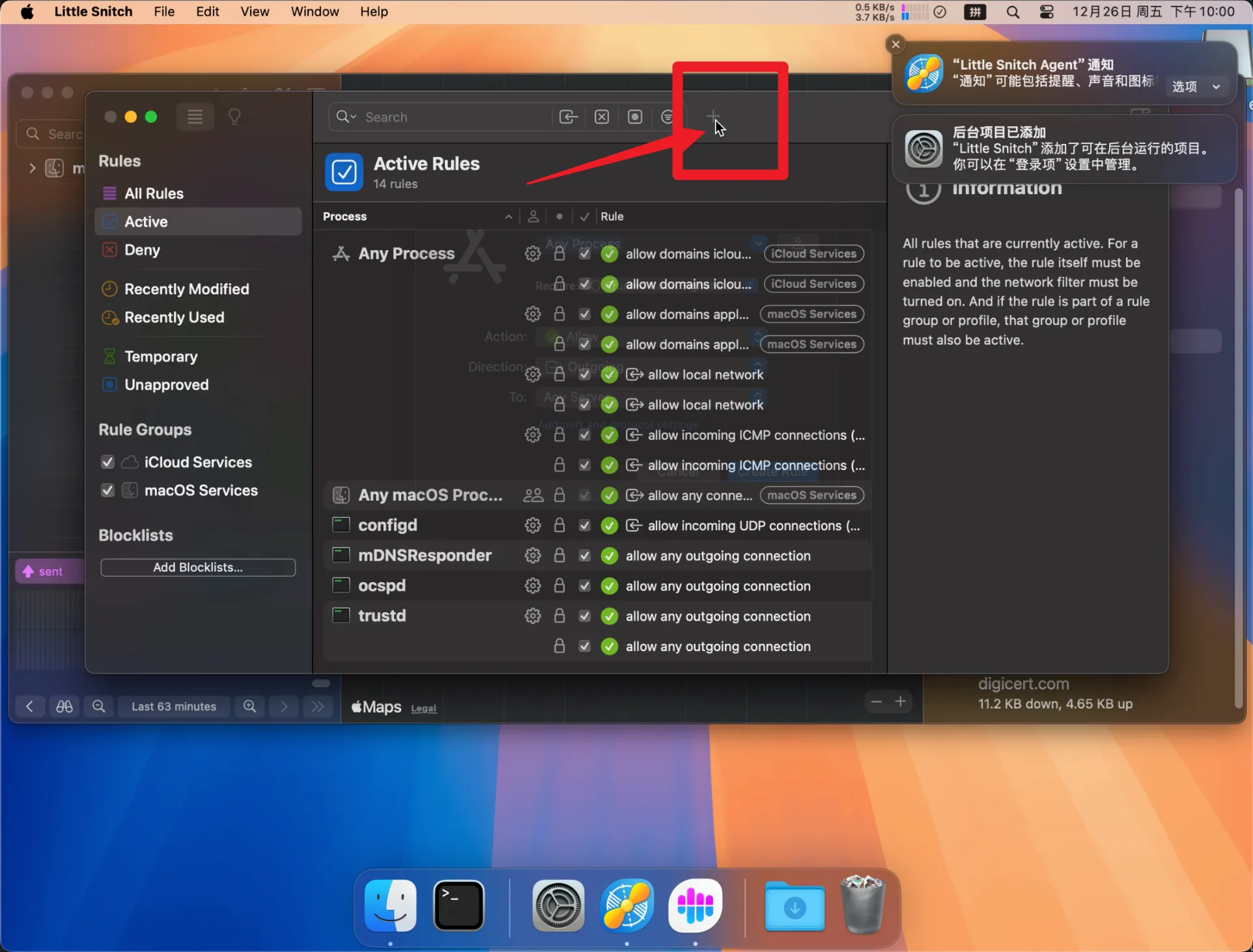1253x952 pixels.
Task: Click the 后台项目已添加 notification
Action: point(1064,149)
